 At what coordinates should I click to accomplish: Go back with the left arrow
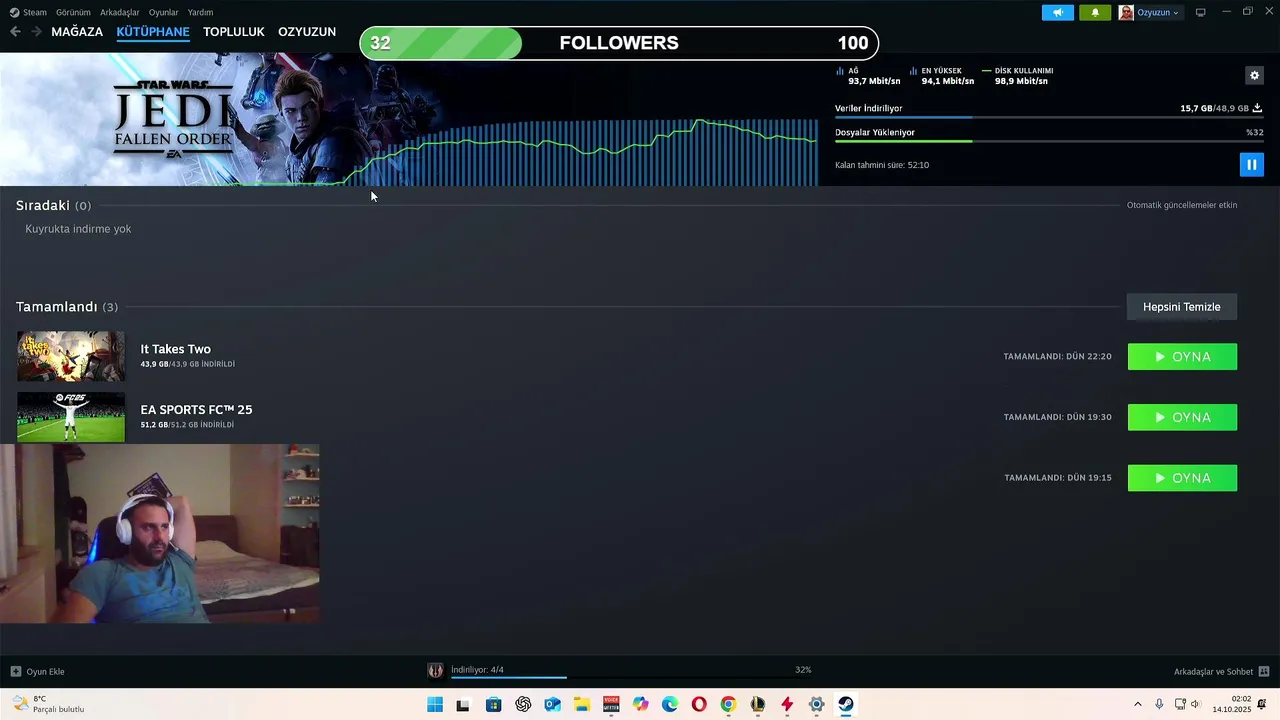click(15, 32)
